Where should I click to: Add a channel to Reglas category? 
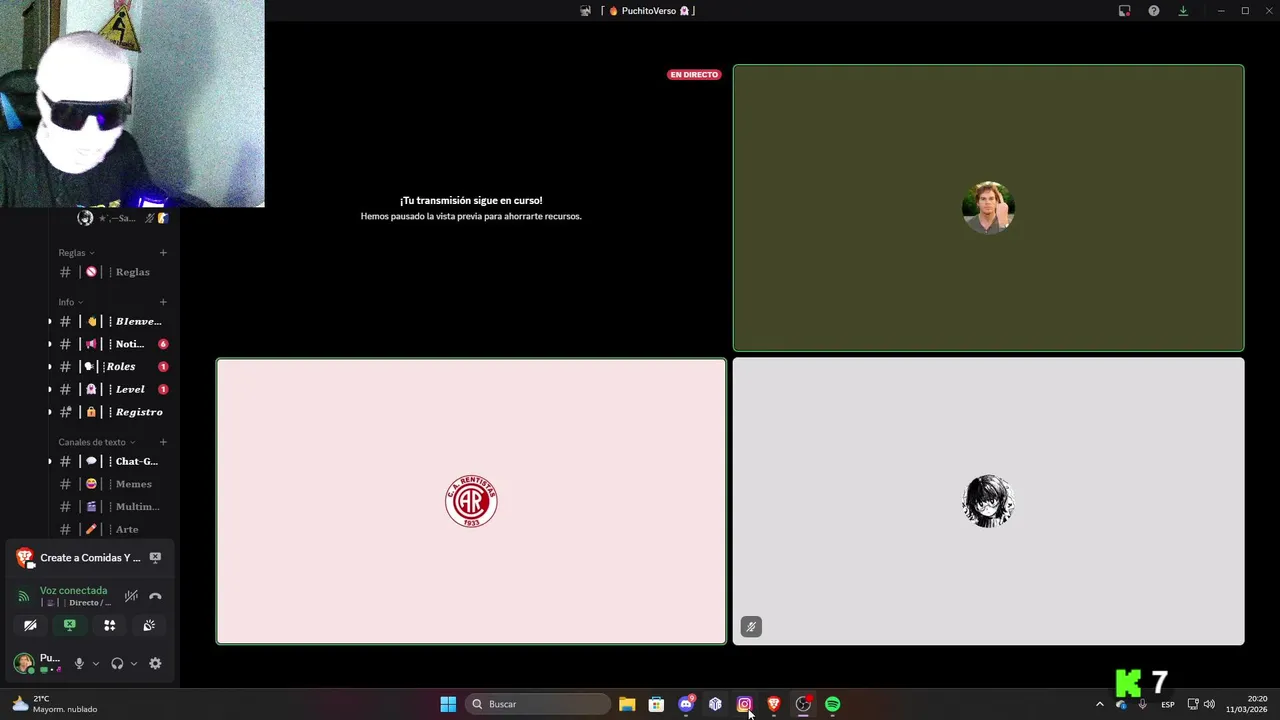[163, 253]
